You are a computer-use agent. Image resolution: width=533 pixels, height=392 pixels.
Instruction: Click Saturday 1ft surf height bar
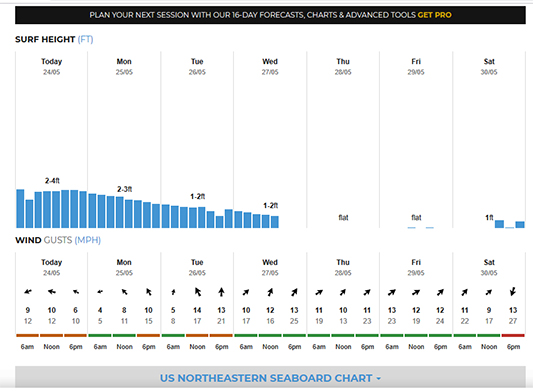click(499, 224)
